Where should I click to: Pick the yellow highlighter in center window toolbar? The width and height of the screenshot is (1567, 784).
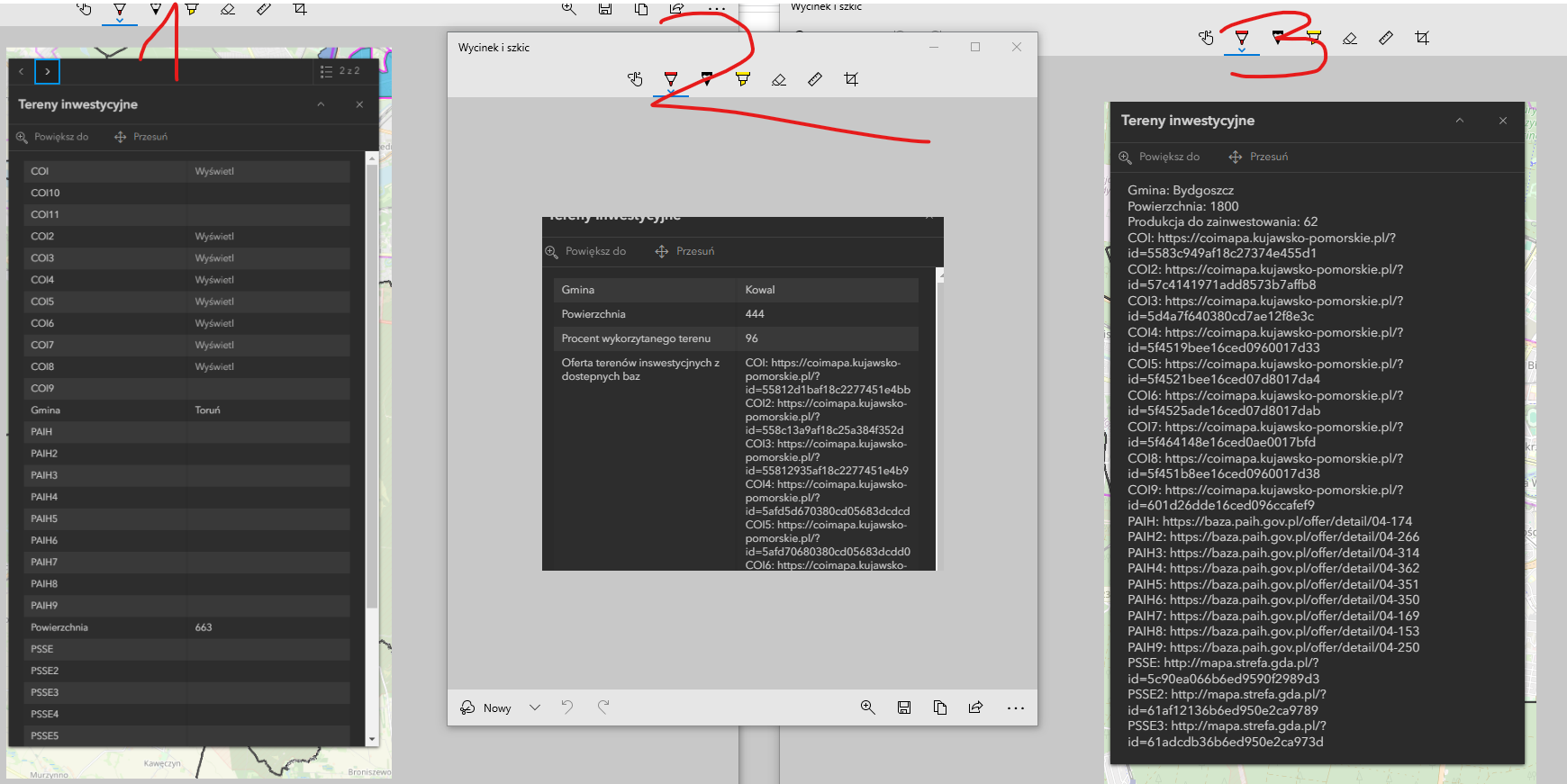pyautogui.click(x=743, y=79)
